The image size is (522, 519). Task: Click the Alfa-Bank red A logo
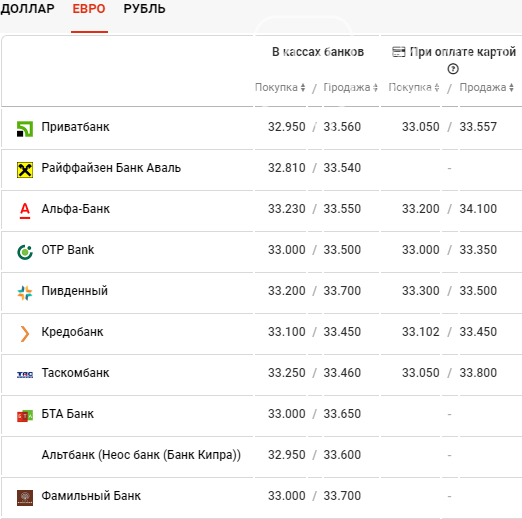point(25,211)
